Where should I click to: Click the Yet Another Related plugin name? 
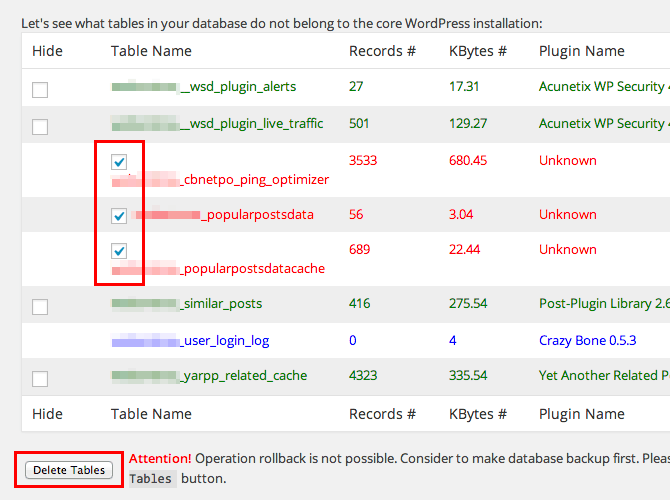604,376
